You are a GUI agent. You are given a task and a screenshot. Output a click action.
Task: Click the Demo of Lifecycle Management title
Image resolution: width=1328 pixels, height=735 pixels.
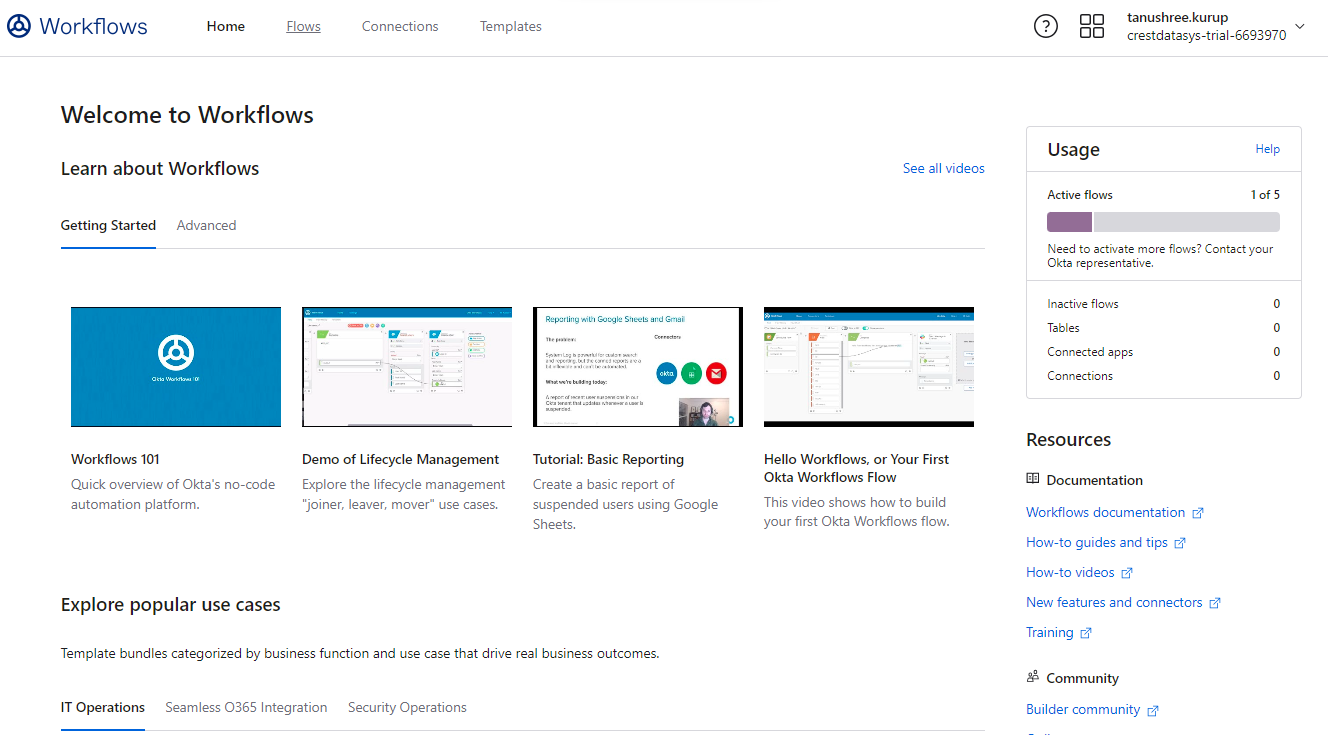pyautogui.click(x=400, y=459)
